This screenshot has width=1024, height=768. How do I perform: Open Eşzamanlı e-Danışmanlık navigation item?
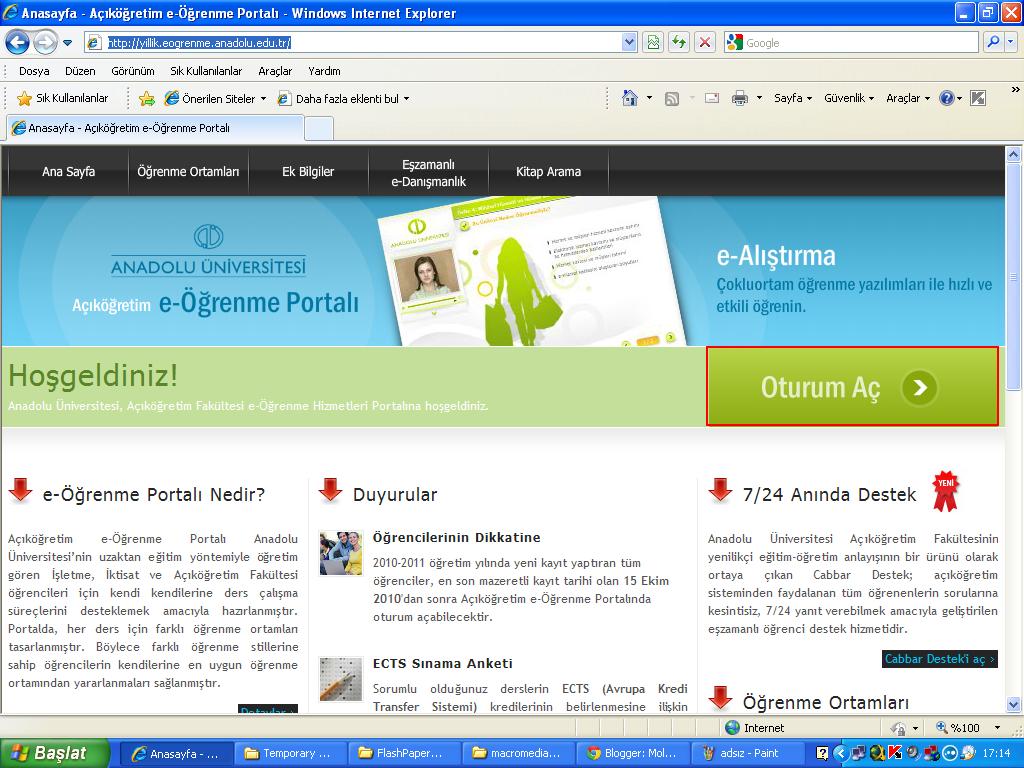pos(428,173)
